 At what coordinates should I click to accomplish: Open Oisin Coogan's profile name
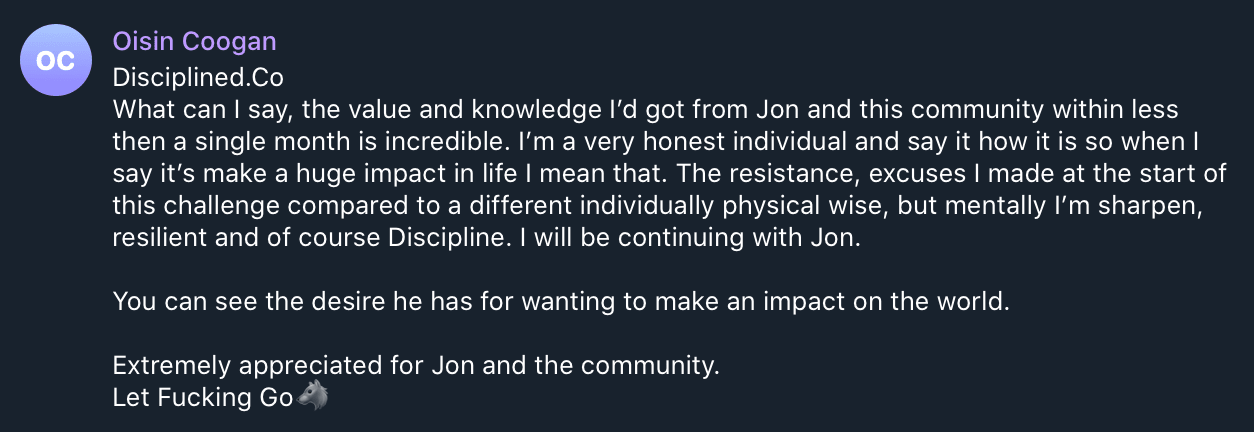click(x=194, y=41)
